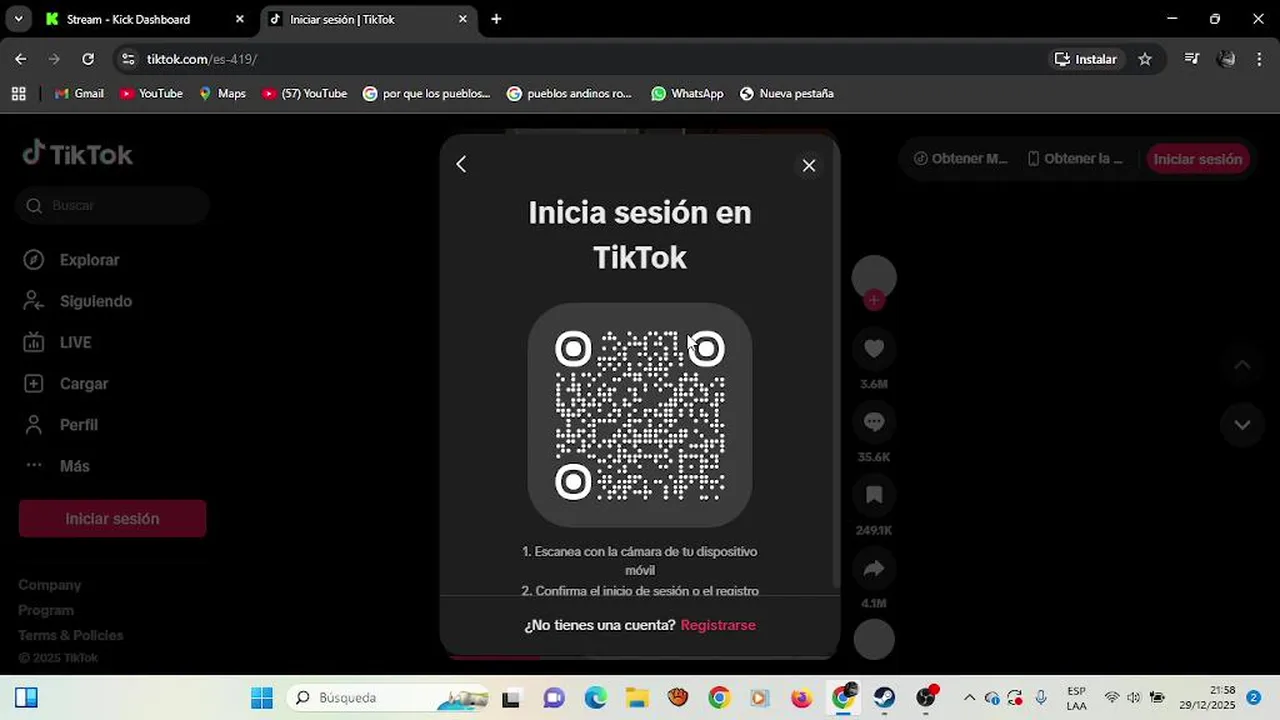Click the share arrow icon on the video

tap(874, 568)
